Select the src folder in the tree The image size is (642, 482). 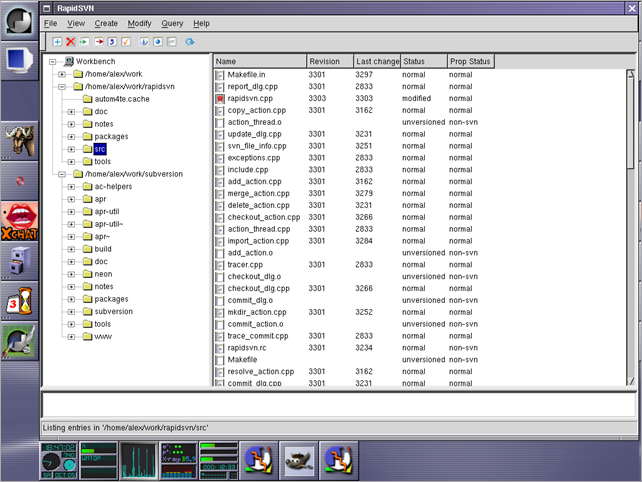(100, 149)
